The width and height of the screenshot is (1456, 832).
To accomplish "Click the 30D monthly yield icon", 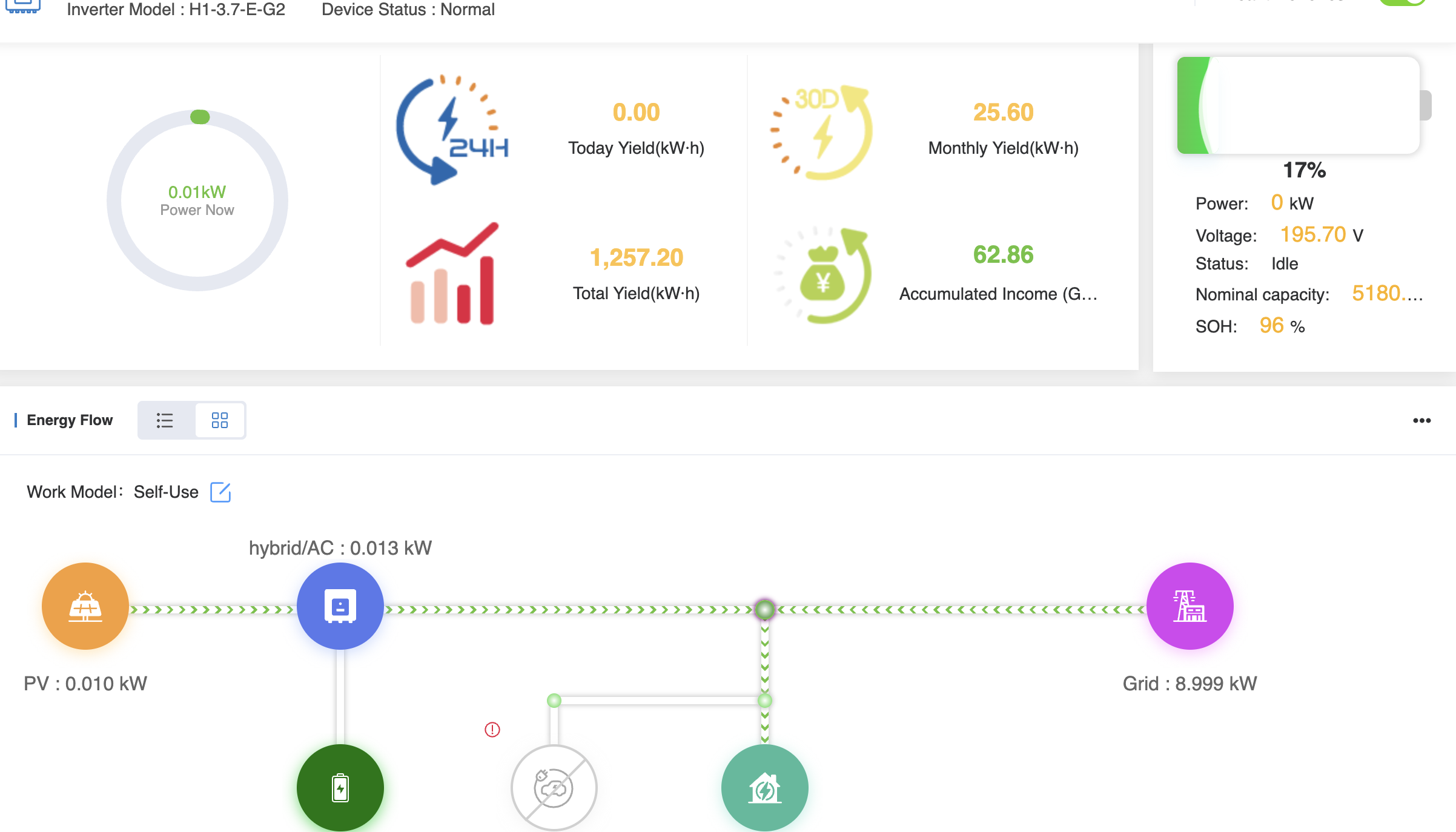I will pos(821,131).
